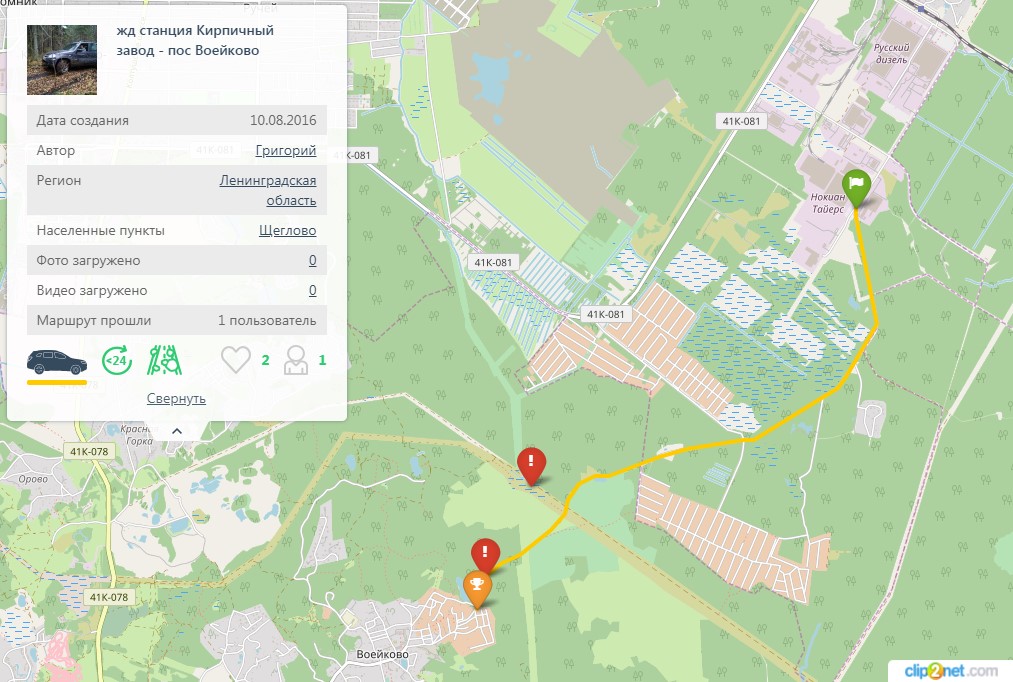Click the green start flag marker
This screenshot has width=1013, height=682.
pos(857,187)
